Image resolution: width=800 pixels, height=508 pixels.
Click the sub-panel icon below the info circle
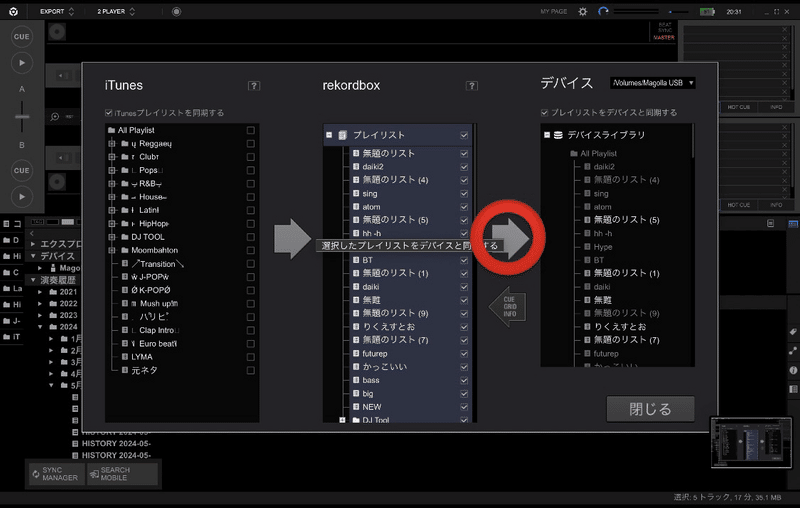point(793,389)
